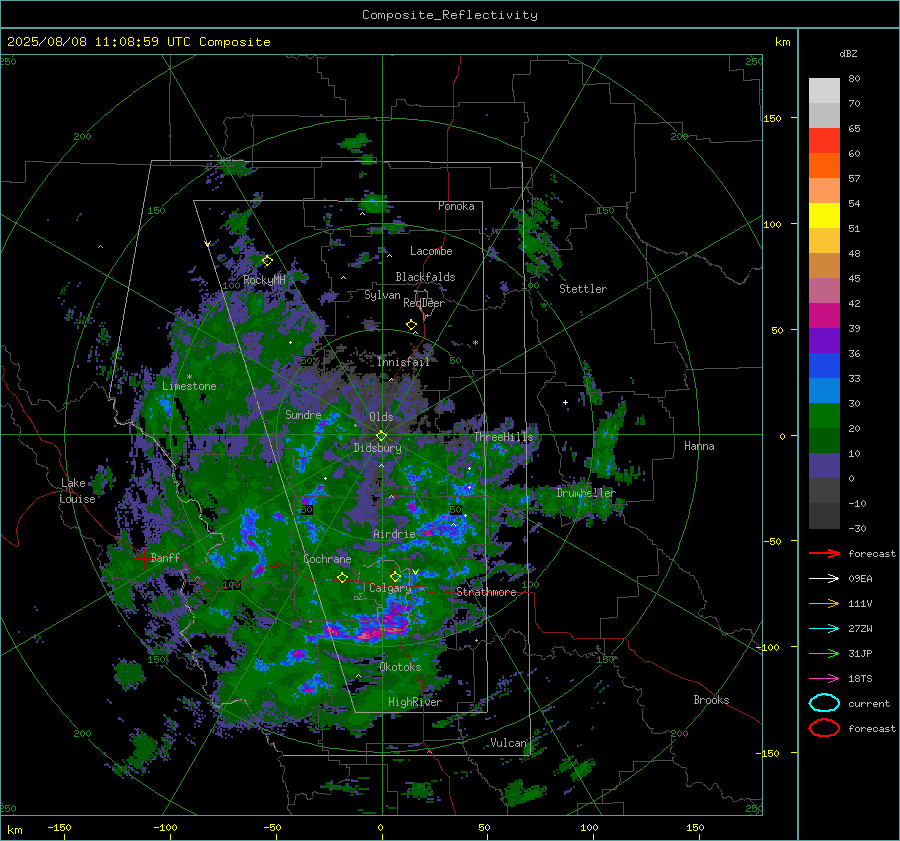This screenshot has height=841, width=900.
Task: Click the Composite_Reflectivity title
Action: (450, 15)
